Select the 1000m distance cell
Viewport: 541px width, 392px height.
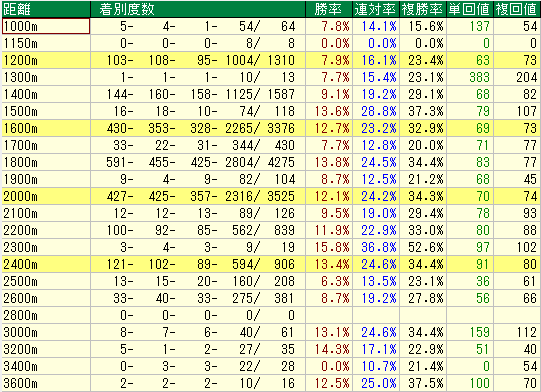(46, 26)
